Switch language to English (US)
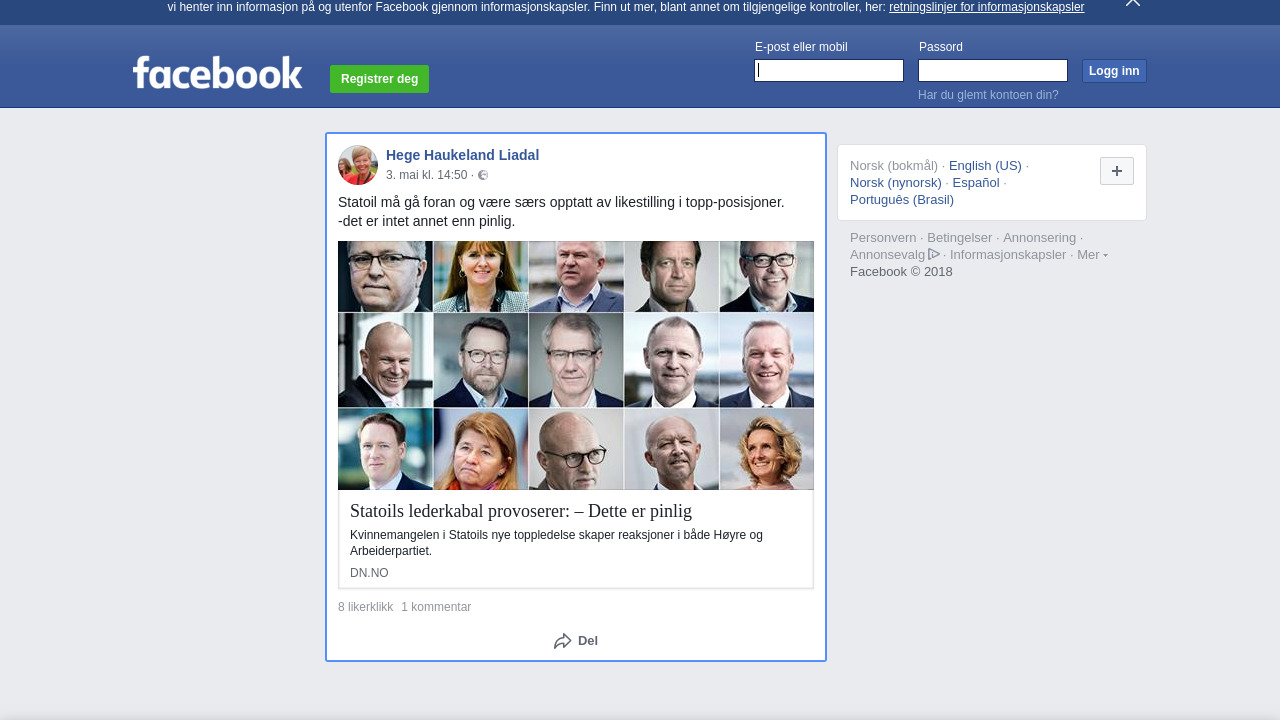The image size is (1280, 720). point(985,166)
